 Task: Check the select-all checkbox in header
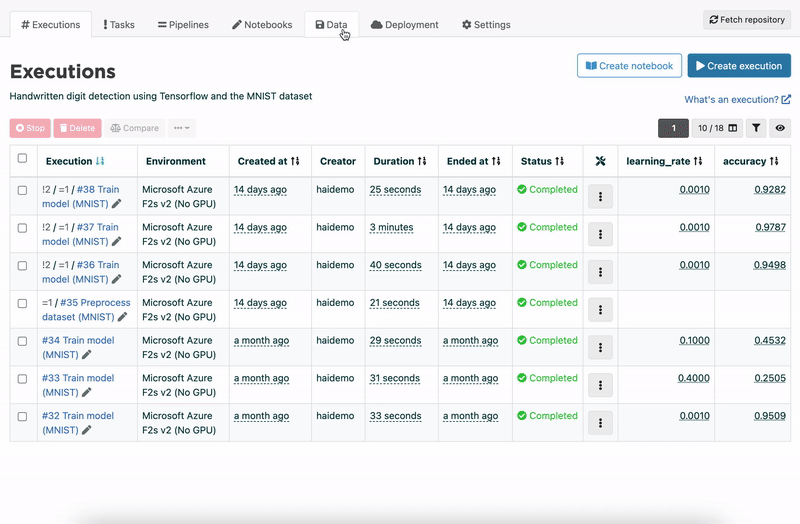(22, 158)
